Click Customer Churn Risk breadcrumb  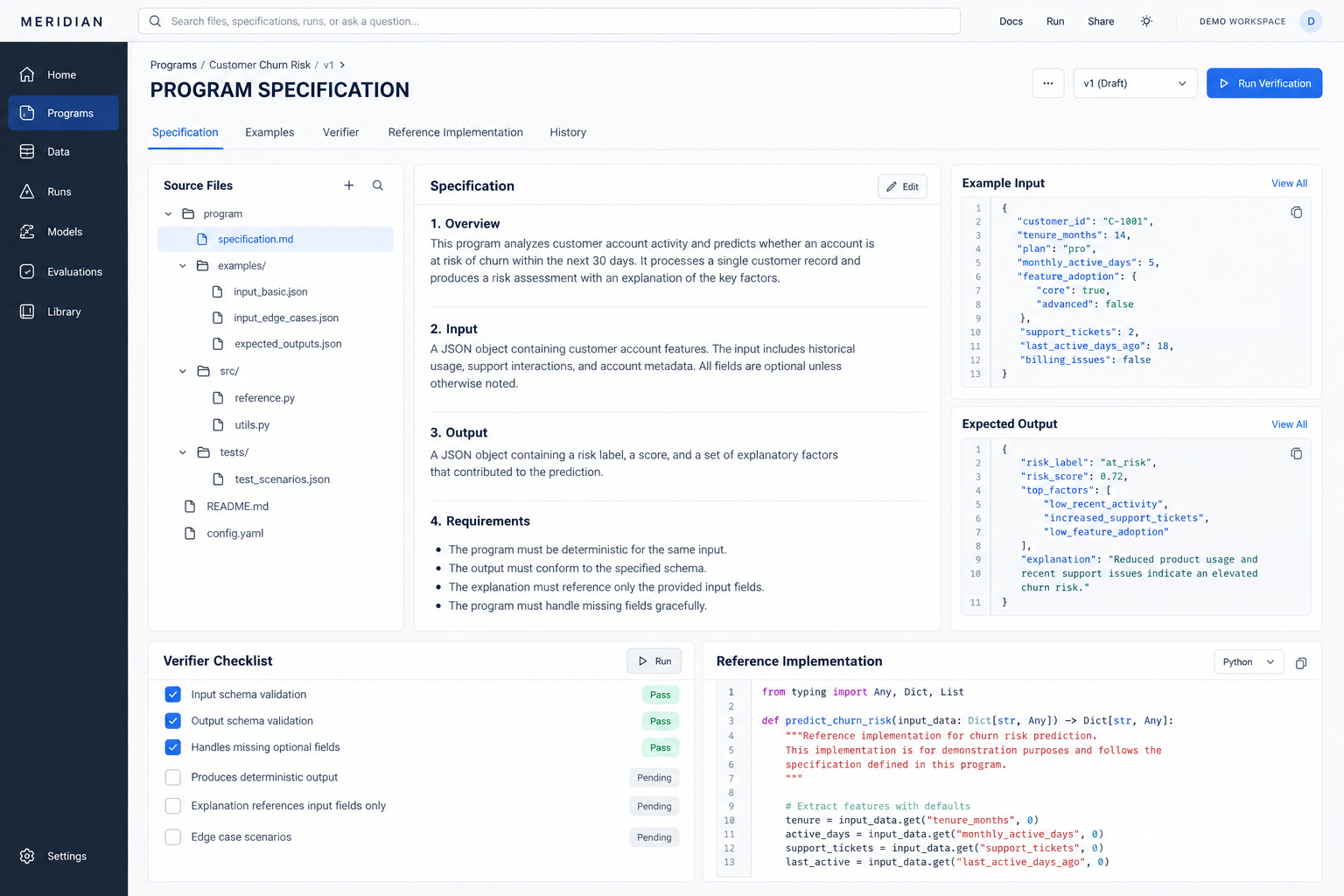click(x=260, y=65)
